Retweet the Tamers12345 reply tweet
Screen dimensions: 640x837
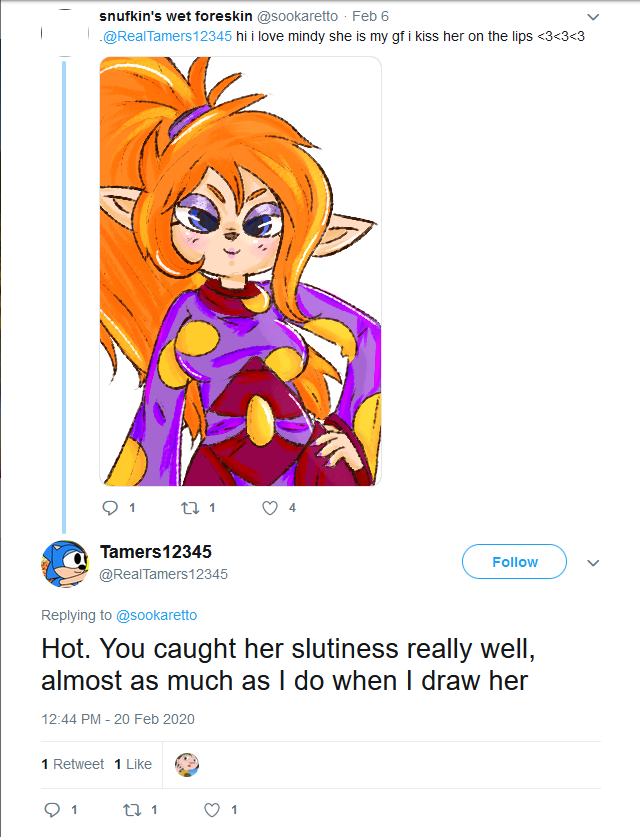pyautogui.click(x=132, y=809)
